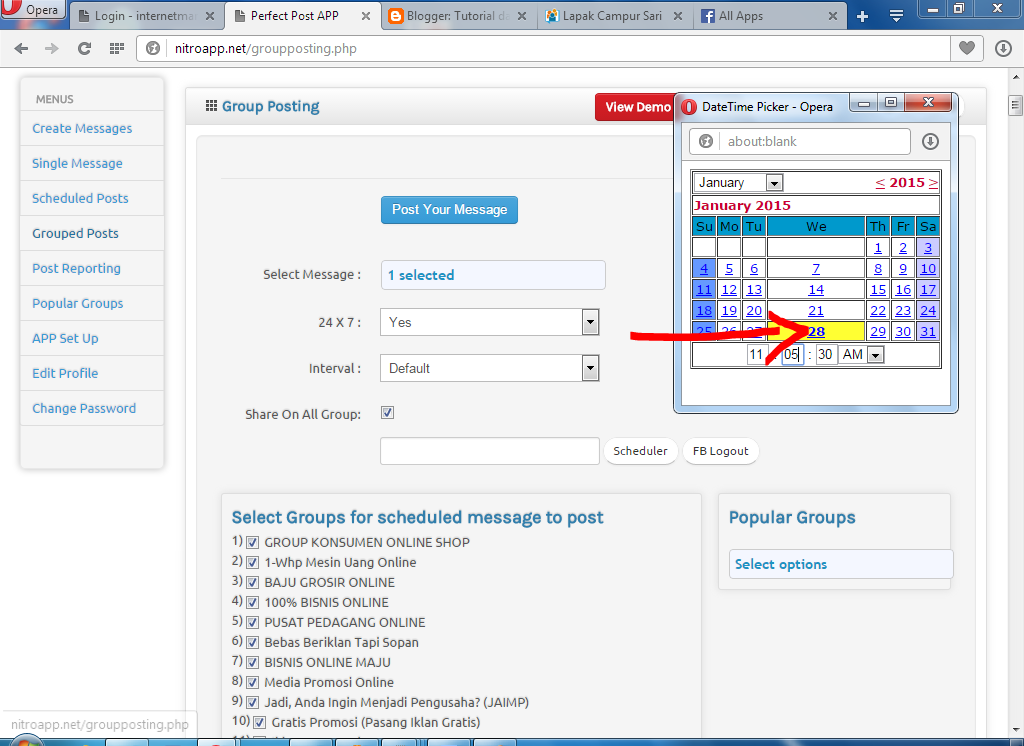Switch to Login - internetmar tab
Image resolution: width=1024 pixels, height=746 pixels.
coord(144,16)
